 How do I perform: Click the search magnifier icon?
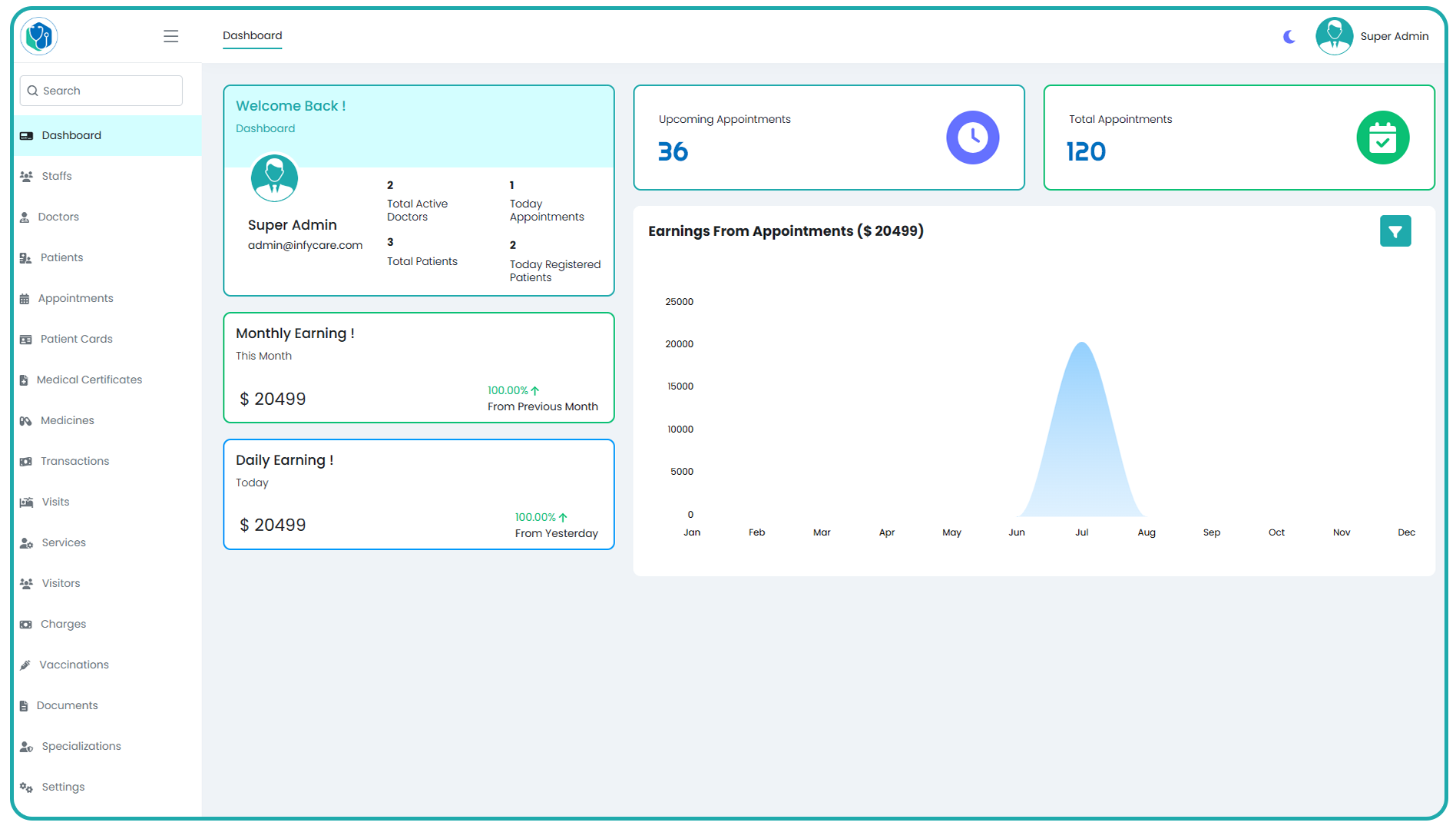[32, 91]
